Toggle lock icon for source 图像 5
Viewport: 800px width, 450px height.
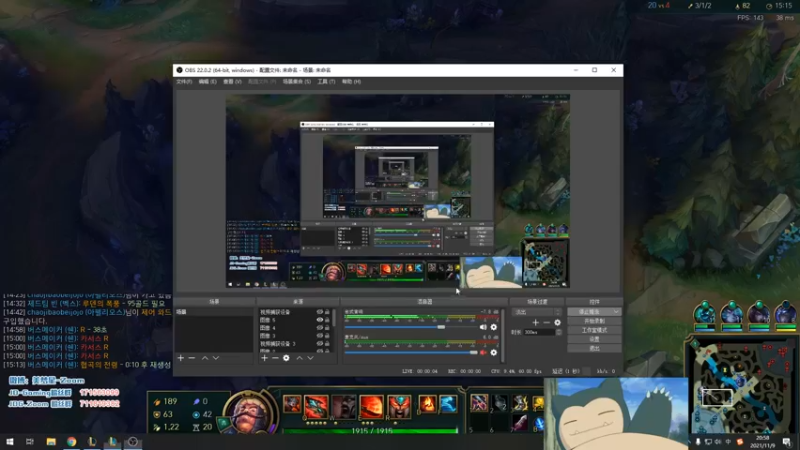point(327,320)
